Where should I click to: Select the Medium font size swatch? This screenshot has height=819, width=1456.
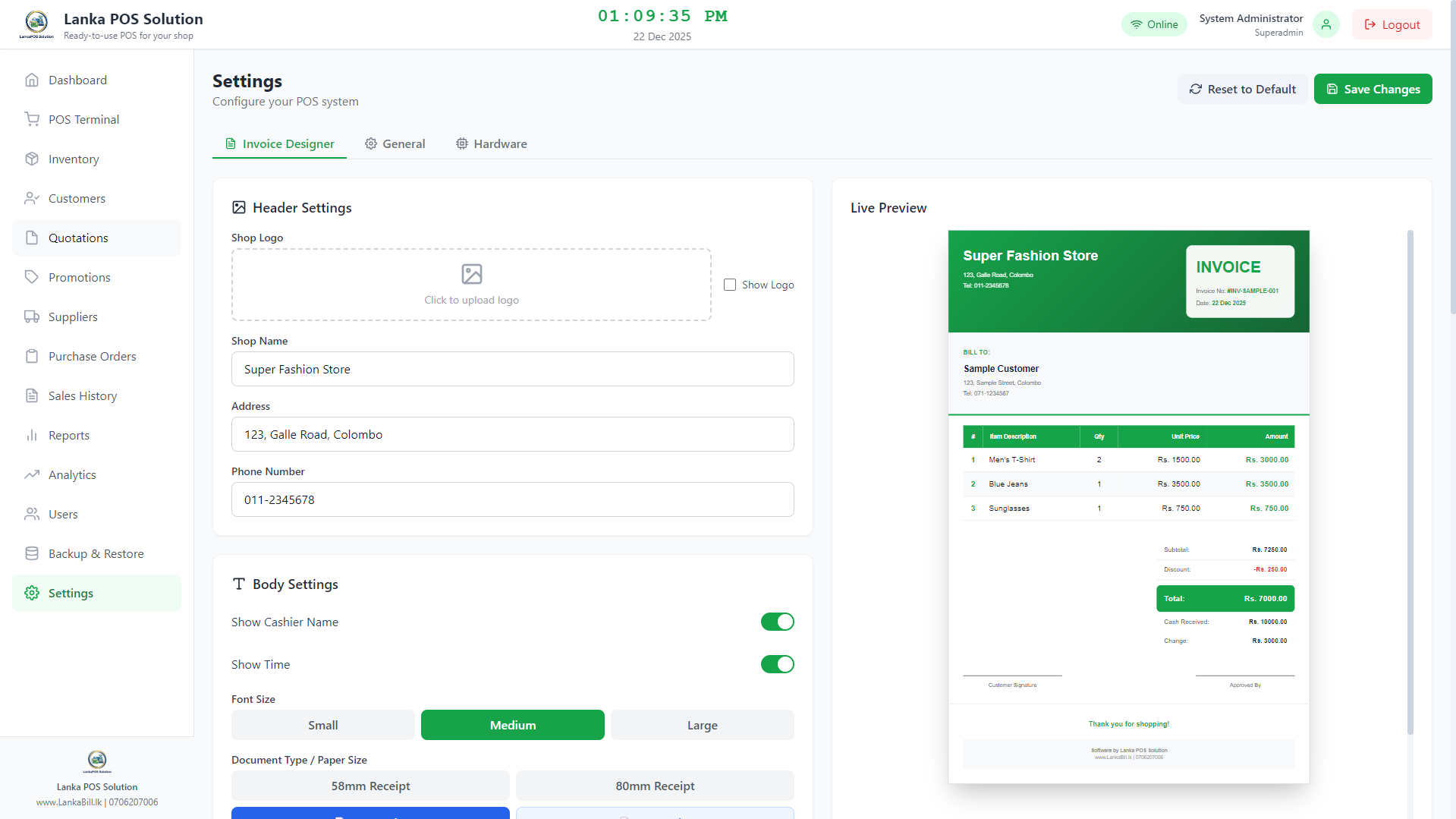(512, 725)
